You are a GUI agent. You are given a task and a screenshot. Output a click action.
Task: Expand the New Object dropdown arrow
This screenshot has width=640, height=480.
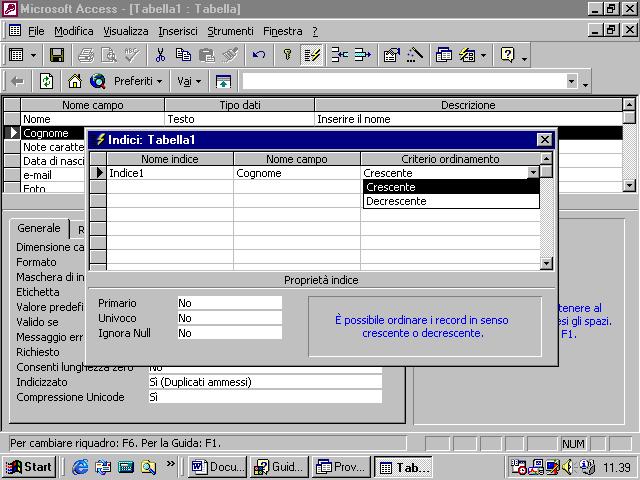[484, 55]
